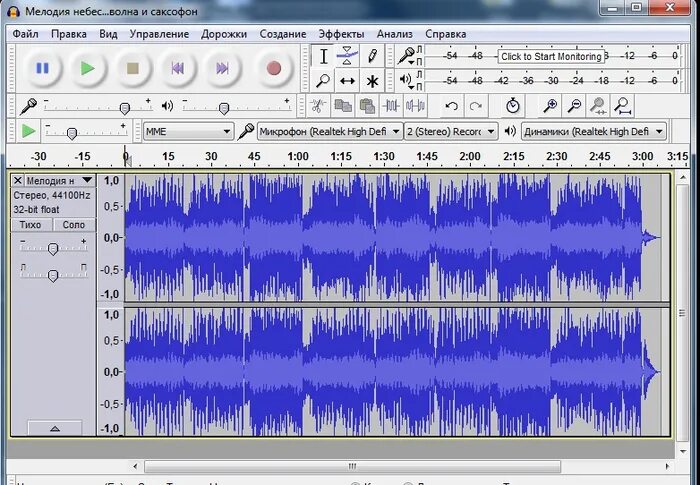
Task: Click the vertical scrollbar down arrow
Action: click(x=683, y=451)
